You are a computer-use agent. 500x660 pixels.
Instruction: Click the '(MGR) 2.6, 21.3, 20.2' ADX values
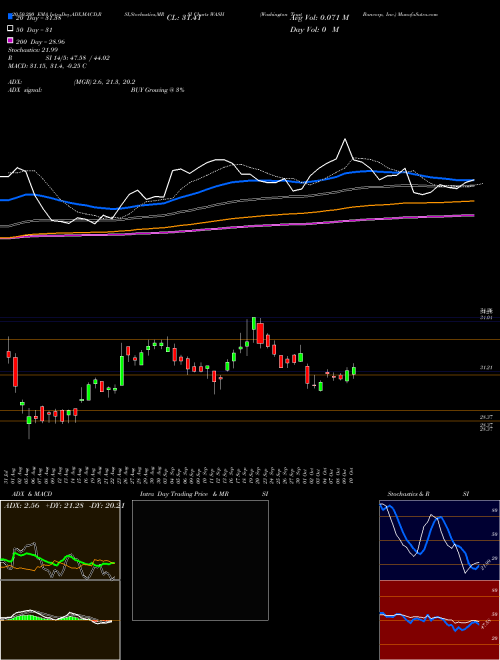click(104, 82)
